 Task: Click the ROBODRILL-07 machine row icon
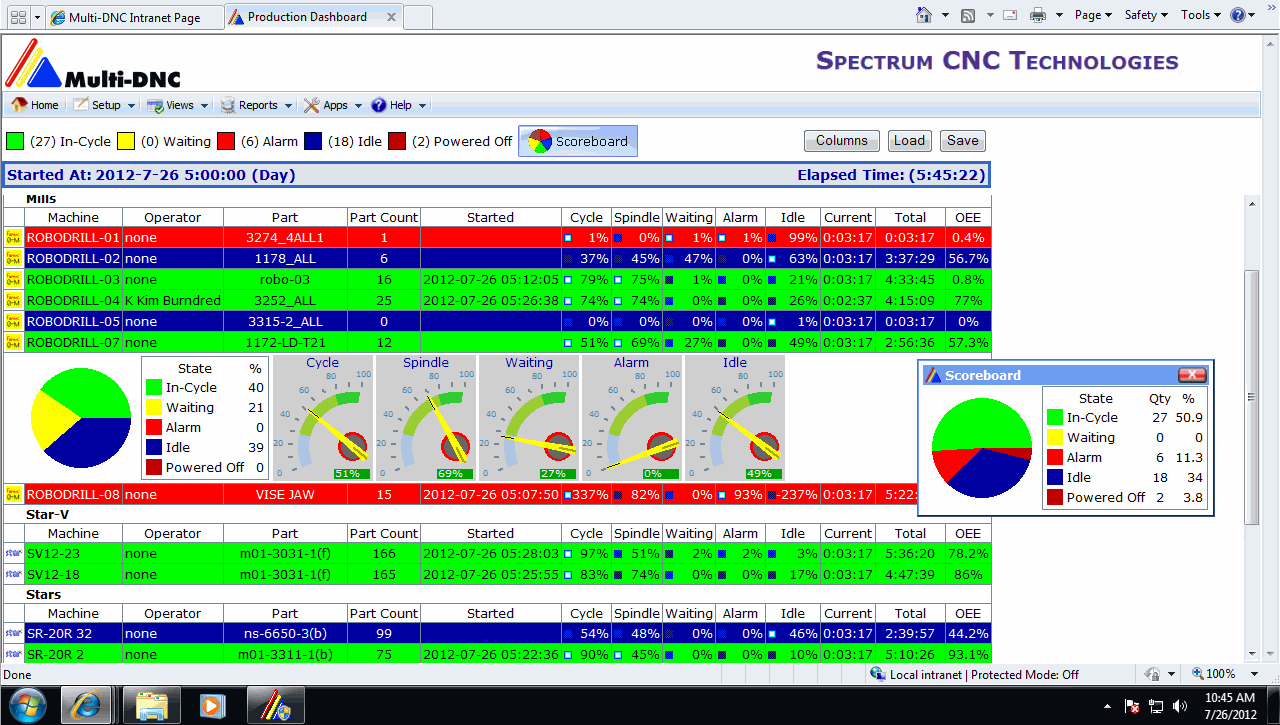click(13, 343)
